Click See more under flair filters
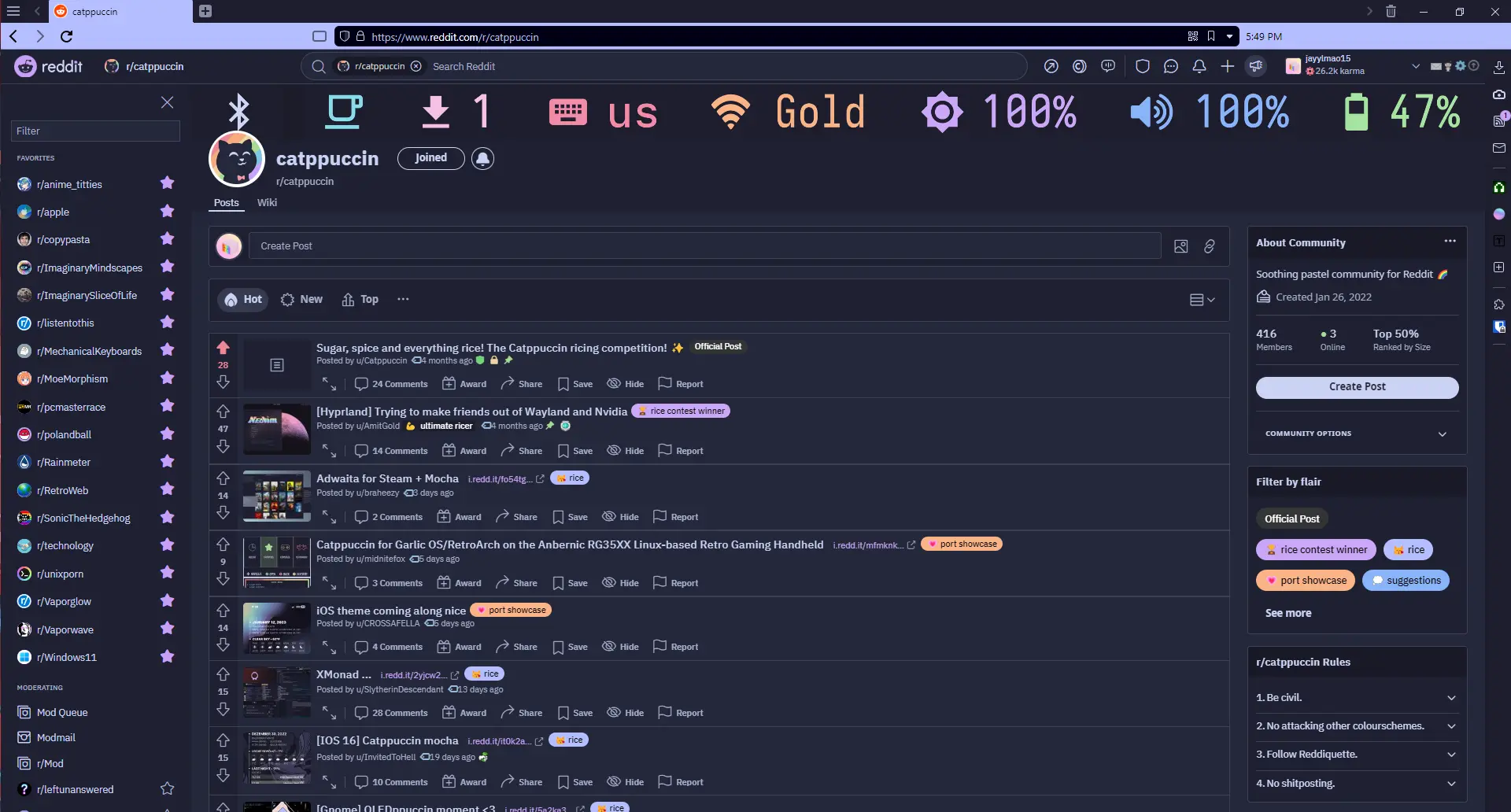 pos(1287,614)
